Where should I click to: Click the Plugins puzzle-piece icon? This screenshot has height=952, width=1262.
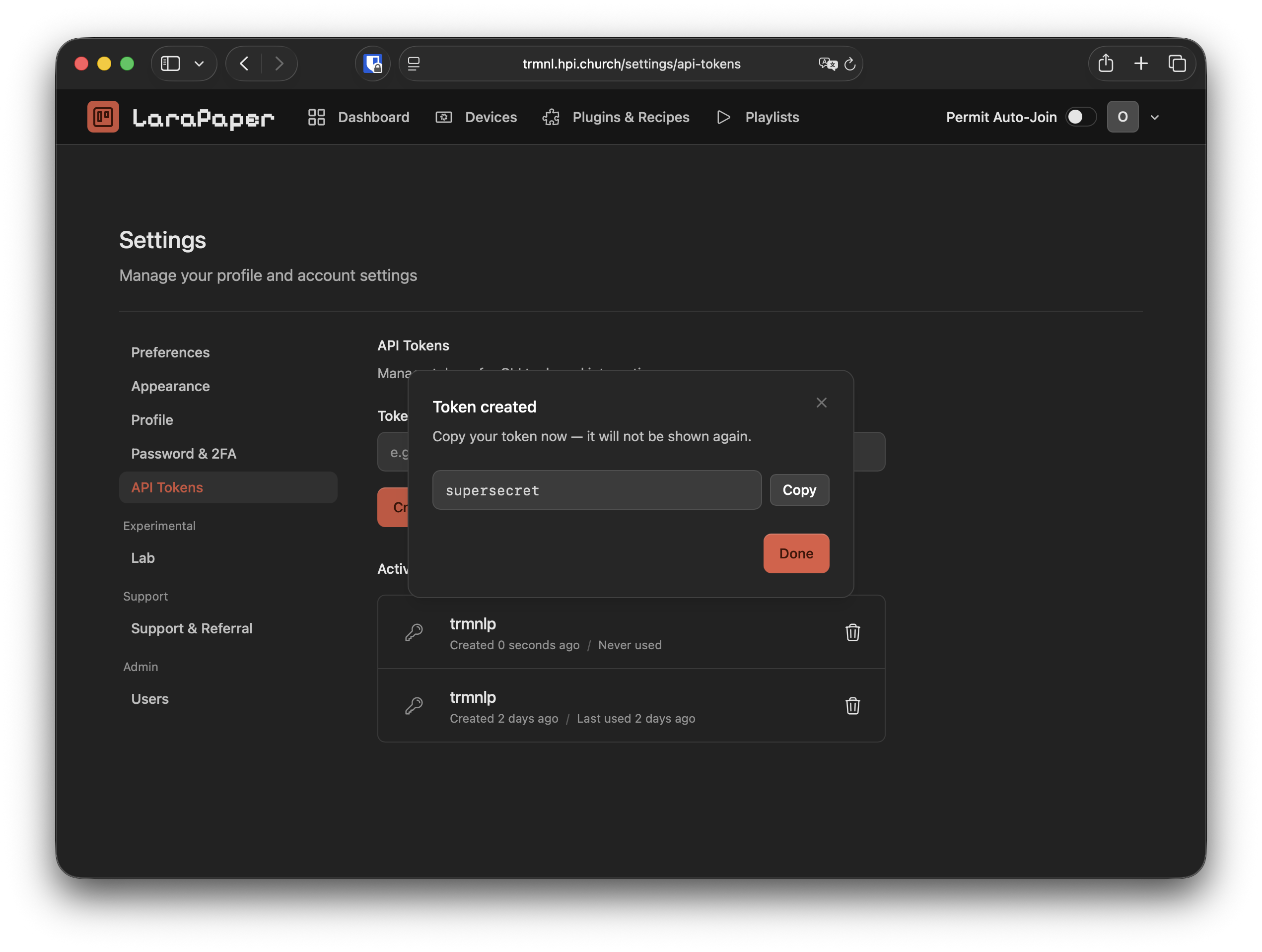pyautogui.click(x=551, y=117)
